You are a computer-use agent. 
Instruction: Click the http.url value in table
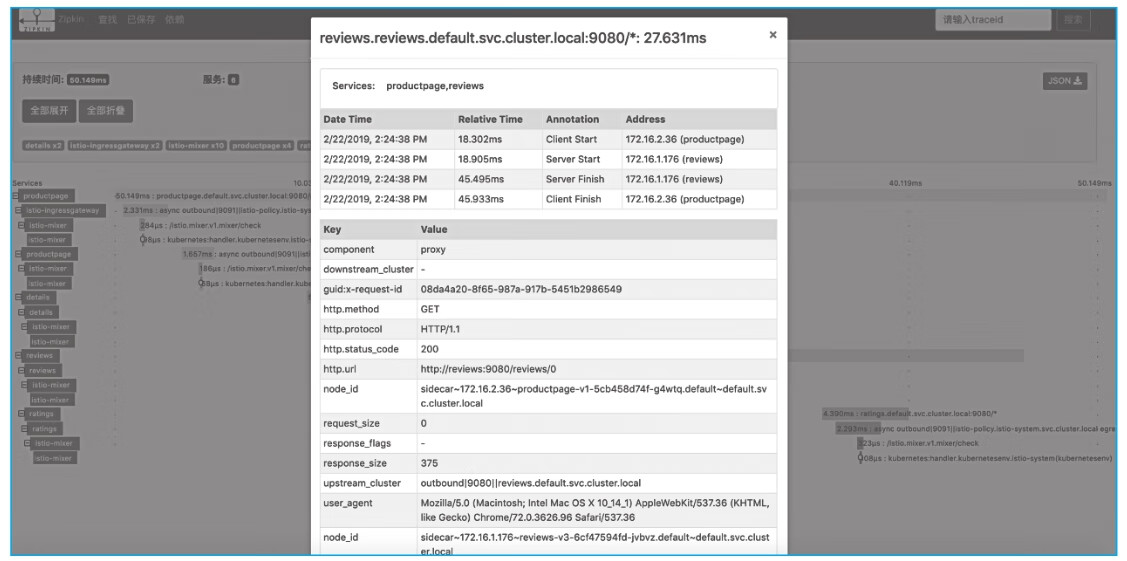coord(487,369)
